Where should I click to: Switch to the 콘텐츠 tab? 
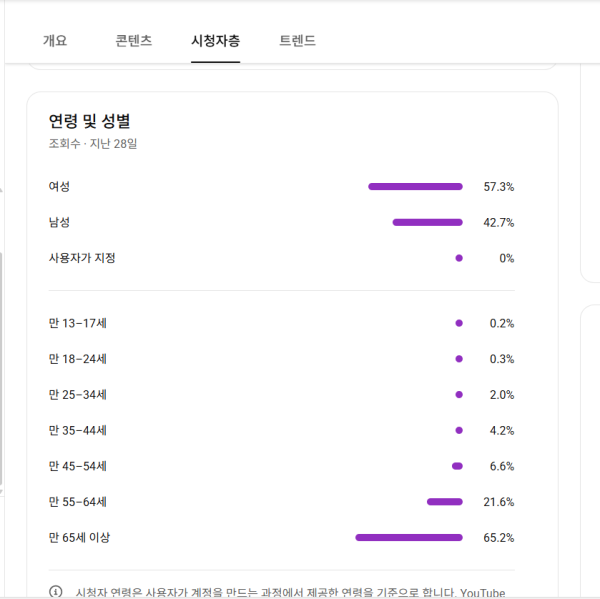(134, 41)
